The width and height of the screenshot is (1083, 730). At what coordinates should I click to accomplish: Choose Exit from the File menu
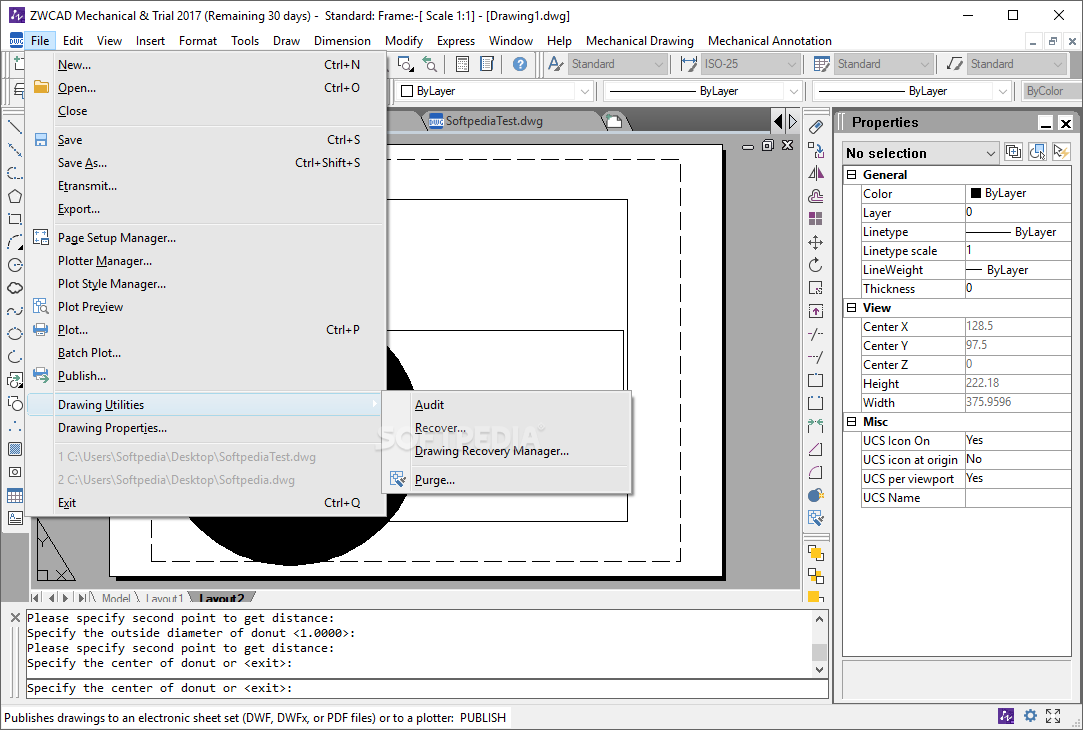(207, 503)
